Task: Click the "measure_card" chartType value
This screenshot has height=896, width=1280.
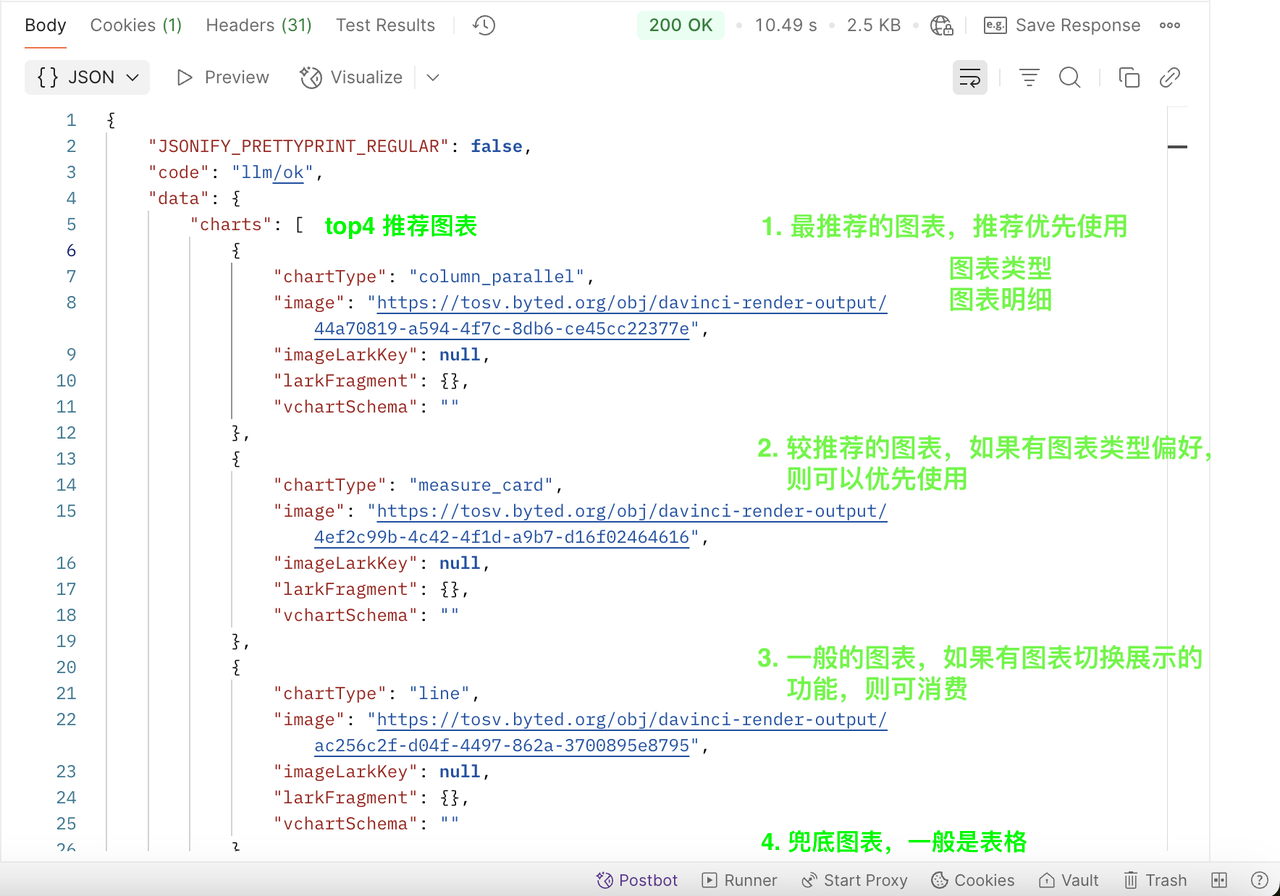Action: (x=481, y=485)
